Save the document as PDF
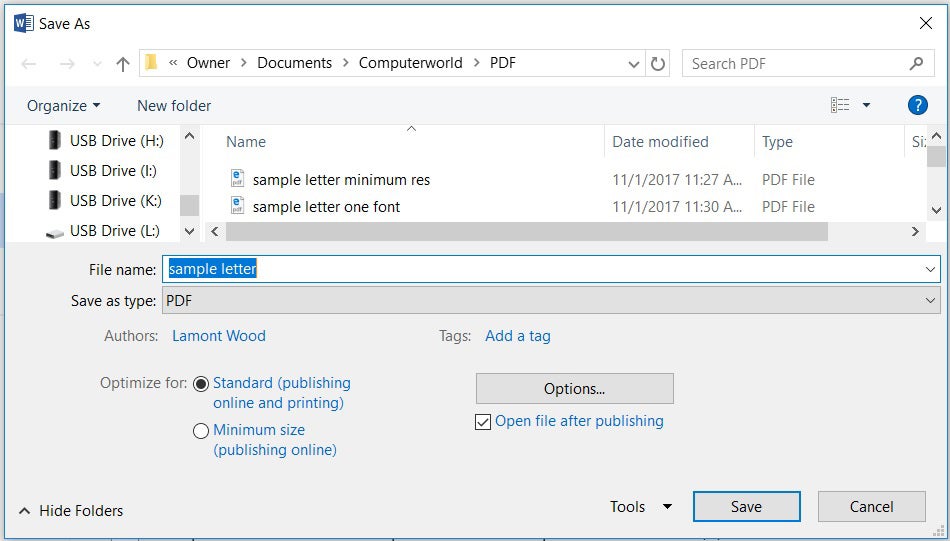 (x=746, y=506)
